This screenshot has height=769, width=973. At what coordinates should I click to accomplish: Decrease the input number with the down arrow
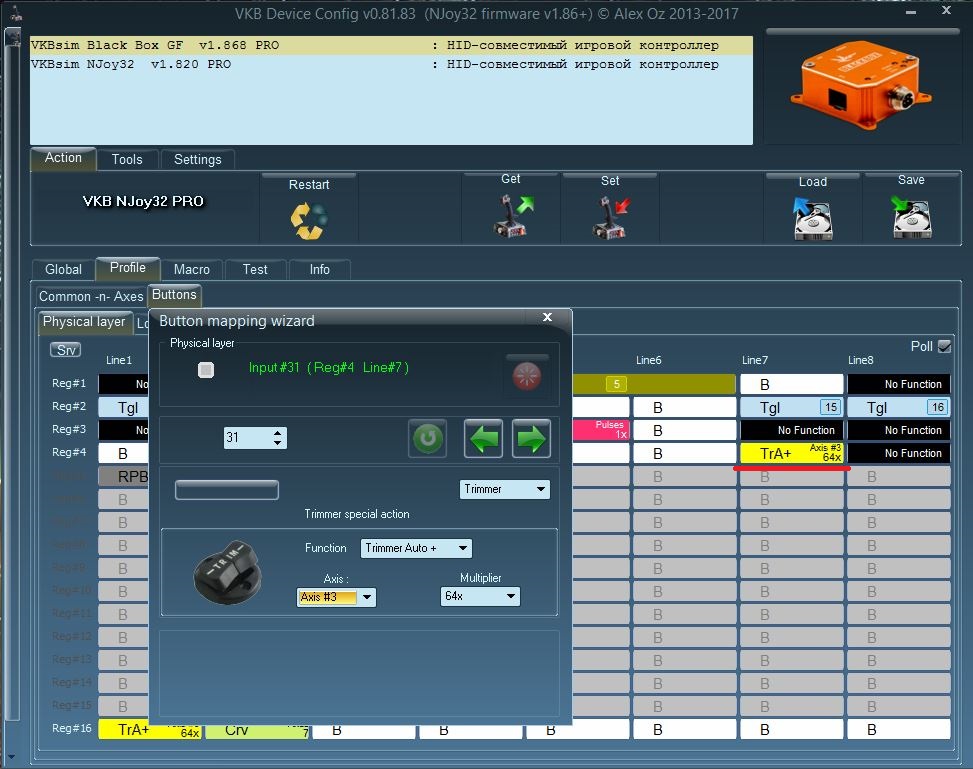pyautogui.click(x=277, y=443)
